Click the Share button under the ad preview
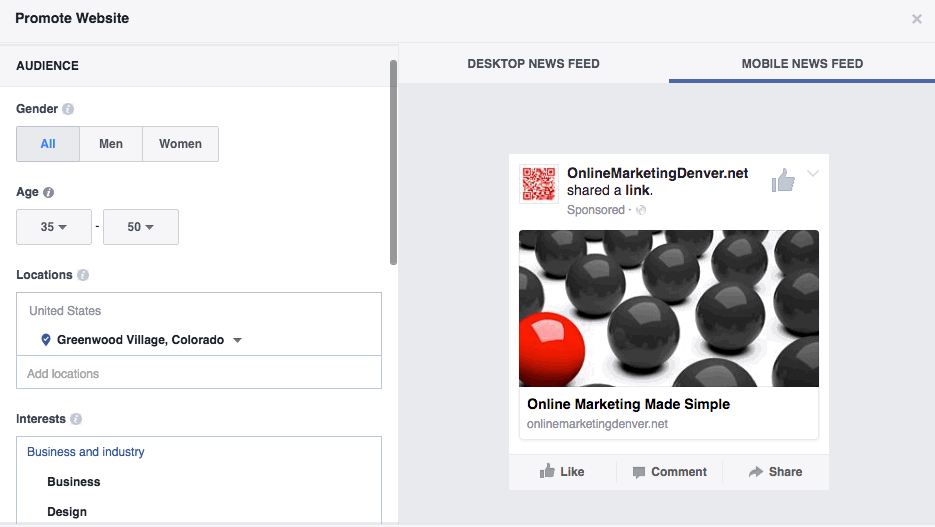 tap(775, 472)
